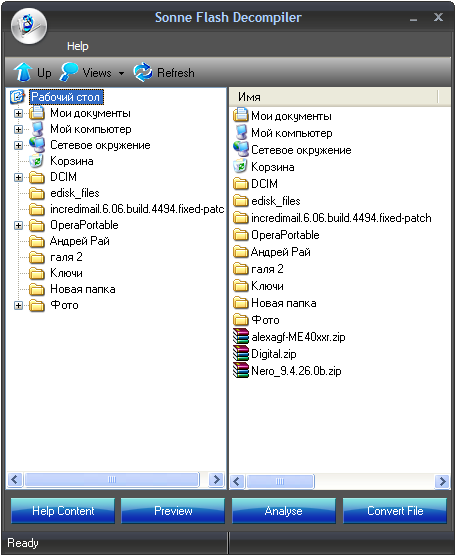Click the Фото folder icon in the tree
Image resolution: width=456 pixels, height=556 pixels.
click(37, 306)
